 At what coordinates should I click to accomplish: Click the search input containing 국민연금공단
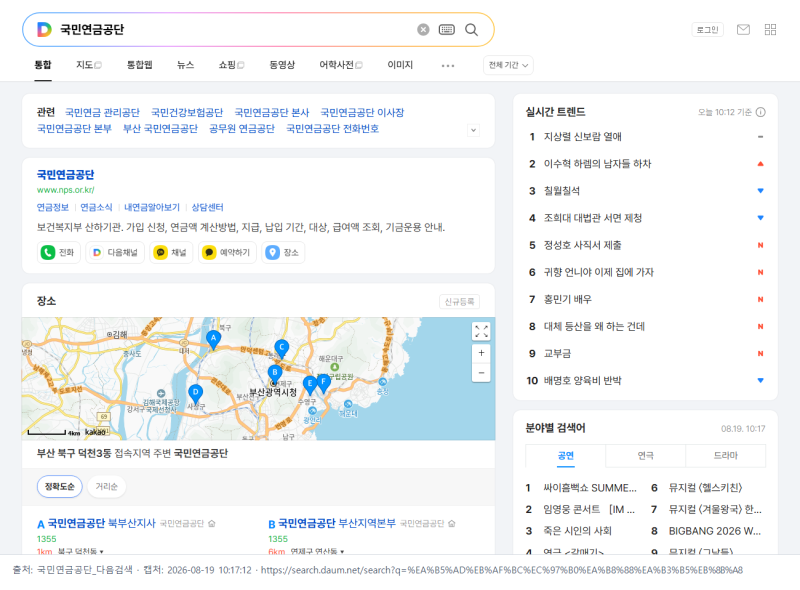[x=235, y=30]
